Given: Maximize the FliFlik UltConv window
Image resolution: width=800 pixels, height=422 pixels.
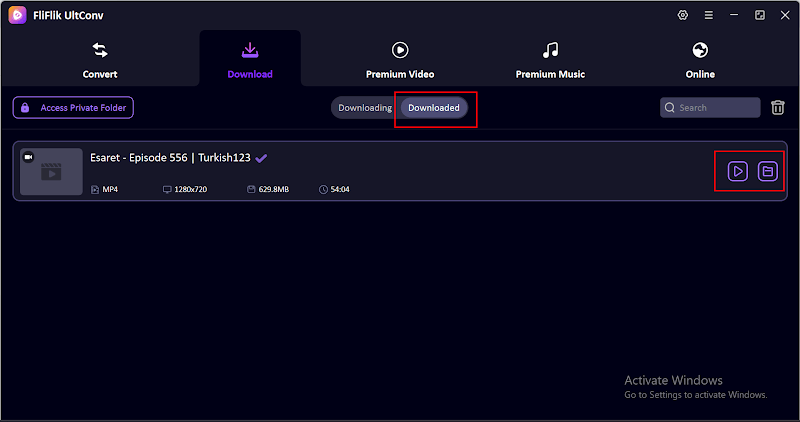Looking at the screenshot, I should coord(760,15).
